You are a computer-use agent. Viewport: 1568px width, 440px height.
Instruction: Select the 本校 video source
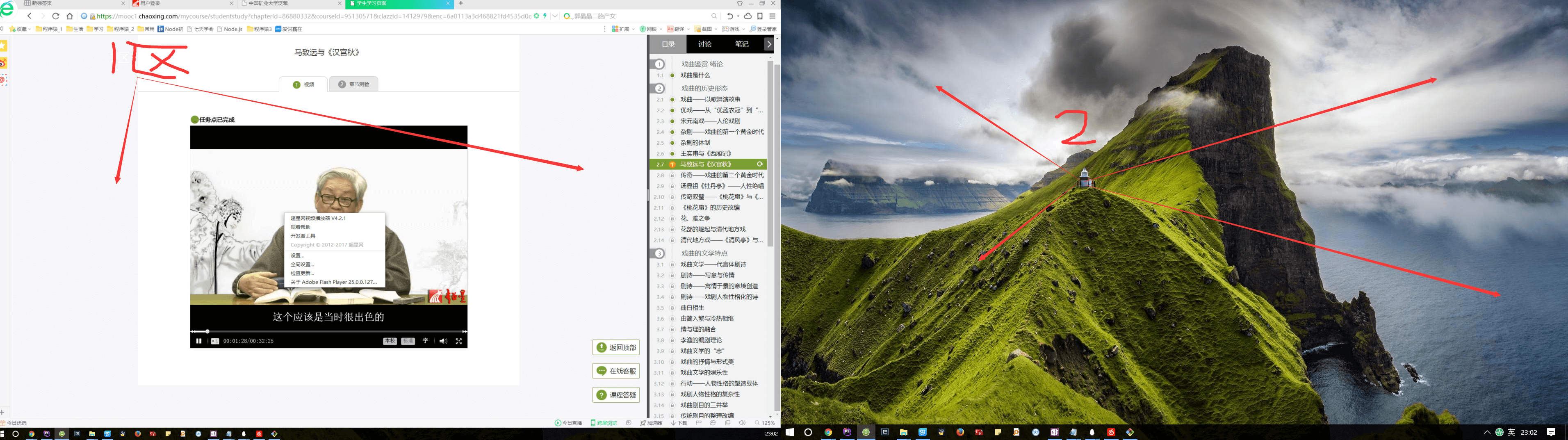tap(390, 342)
